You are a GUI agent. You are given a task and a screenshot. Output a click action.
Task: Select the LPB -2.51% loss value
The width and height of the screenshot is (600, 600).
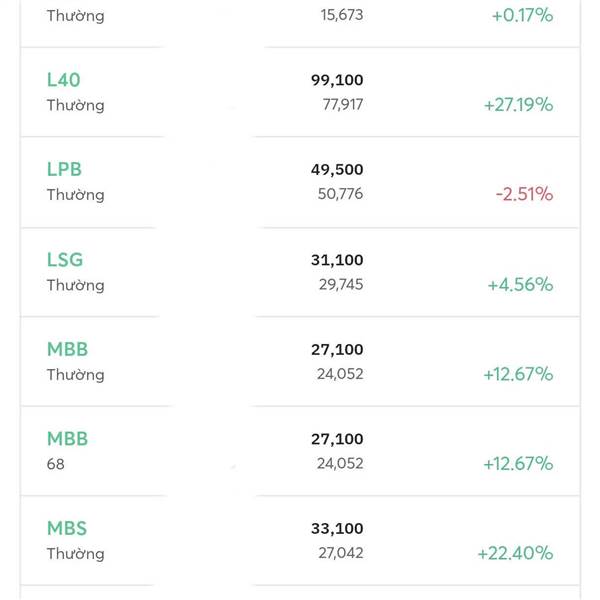pos(524,194)
